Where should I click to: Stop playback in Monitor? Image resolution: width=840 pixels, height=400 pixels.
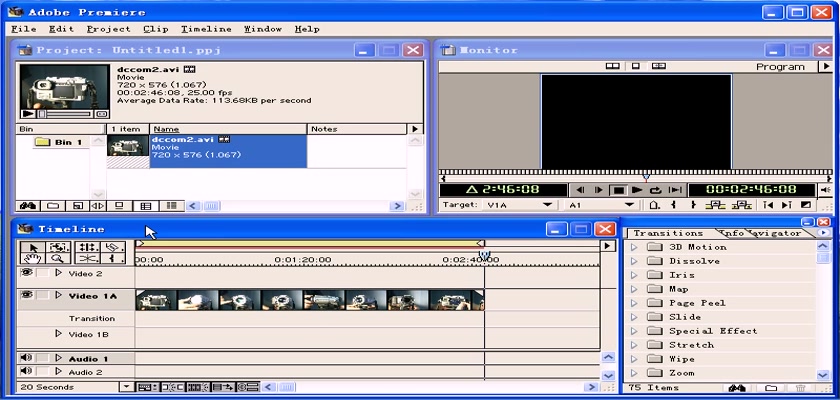click(619, 190)
